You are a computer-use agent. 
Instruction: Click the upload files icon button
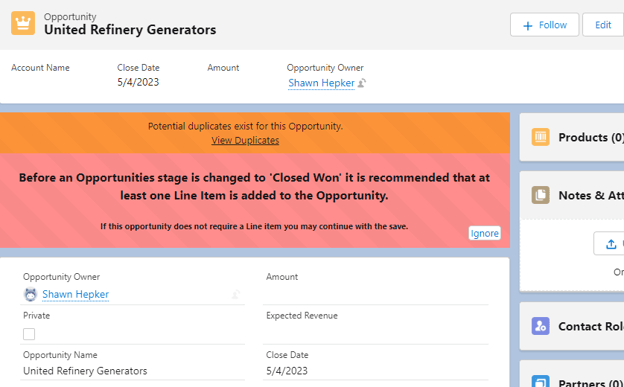coord(611,244)
